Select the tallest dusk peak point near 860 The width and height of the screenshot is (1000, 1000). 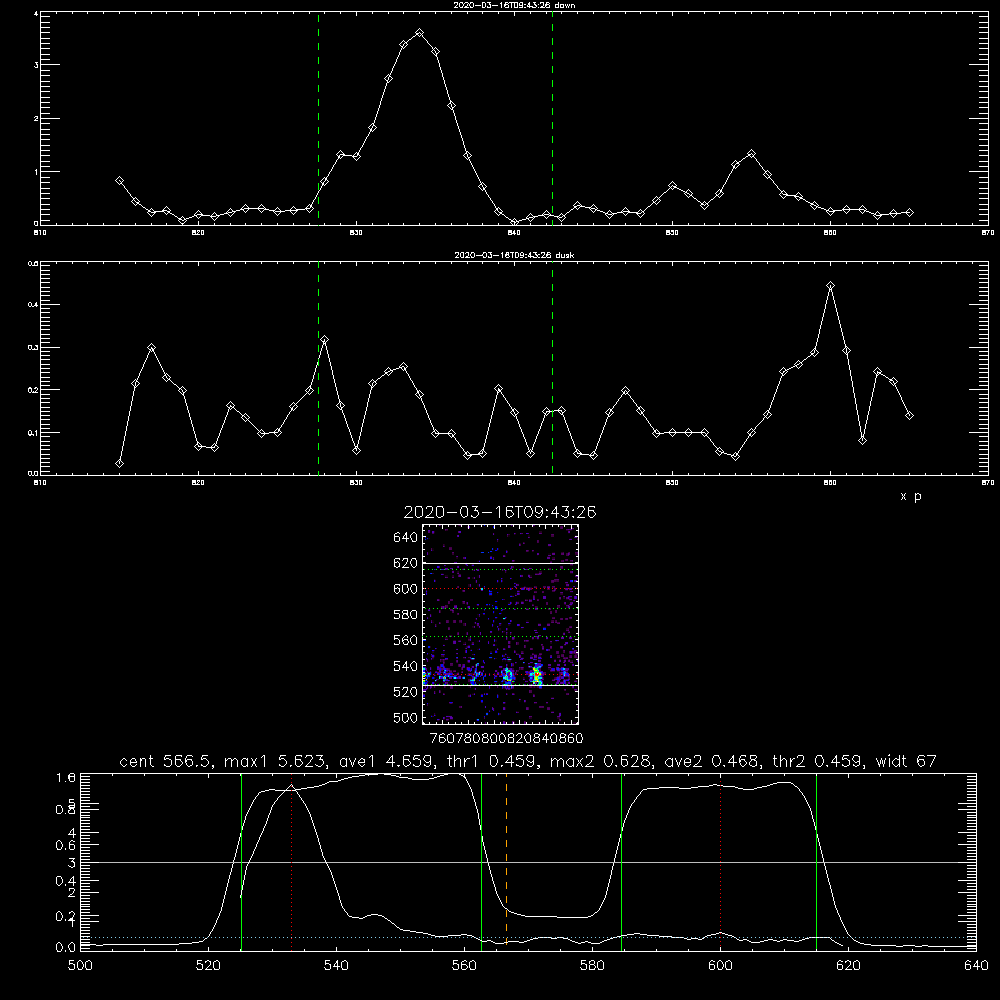point(830,286)
